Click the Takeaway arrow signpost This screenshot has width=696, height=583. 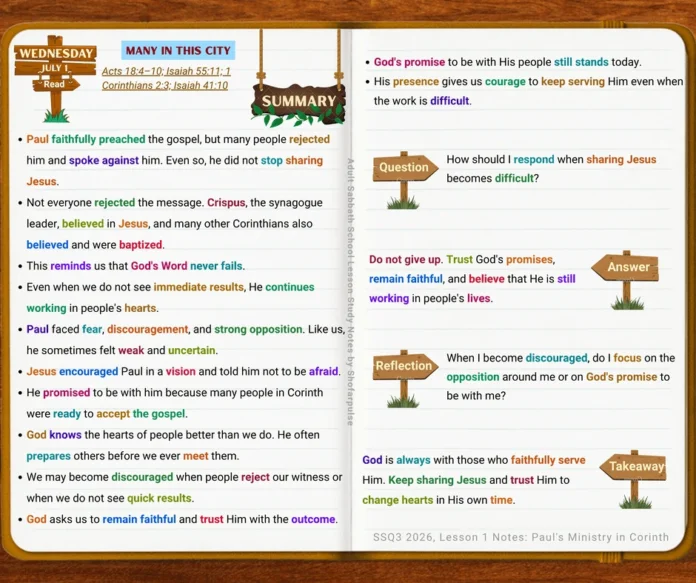tap(633, 479)
